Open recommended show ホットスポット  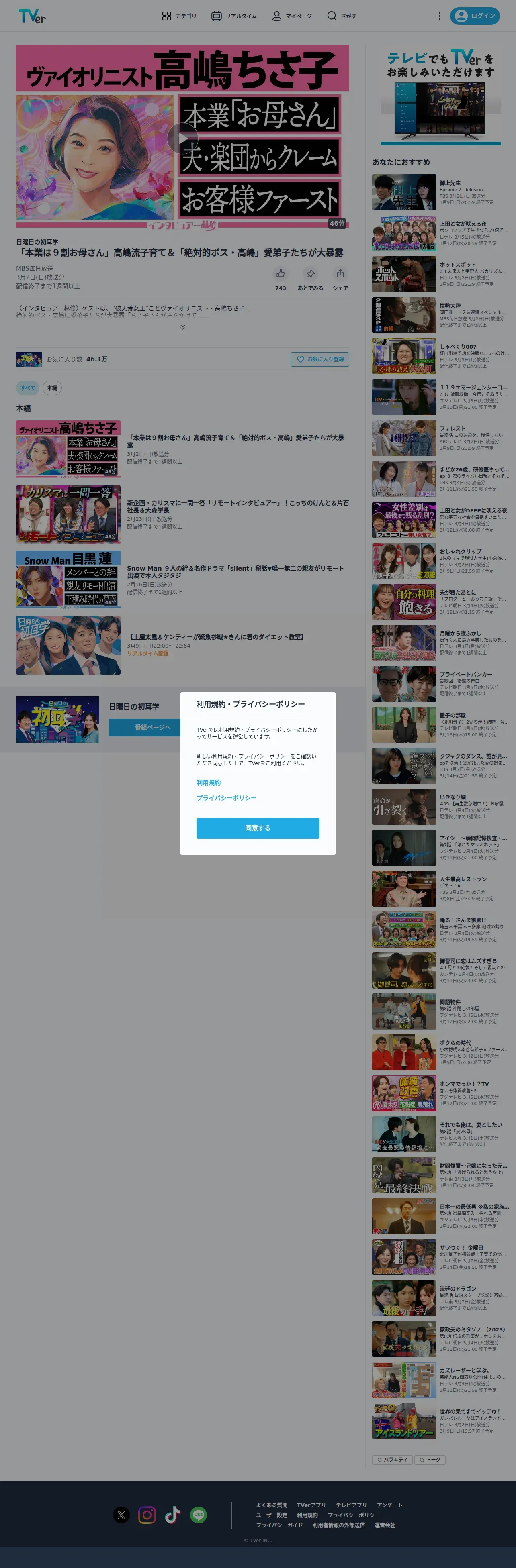click(440, 275)
